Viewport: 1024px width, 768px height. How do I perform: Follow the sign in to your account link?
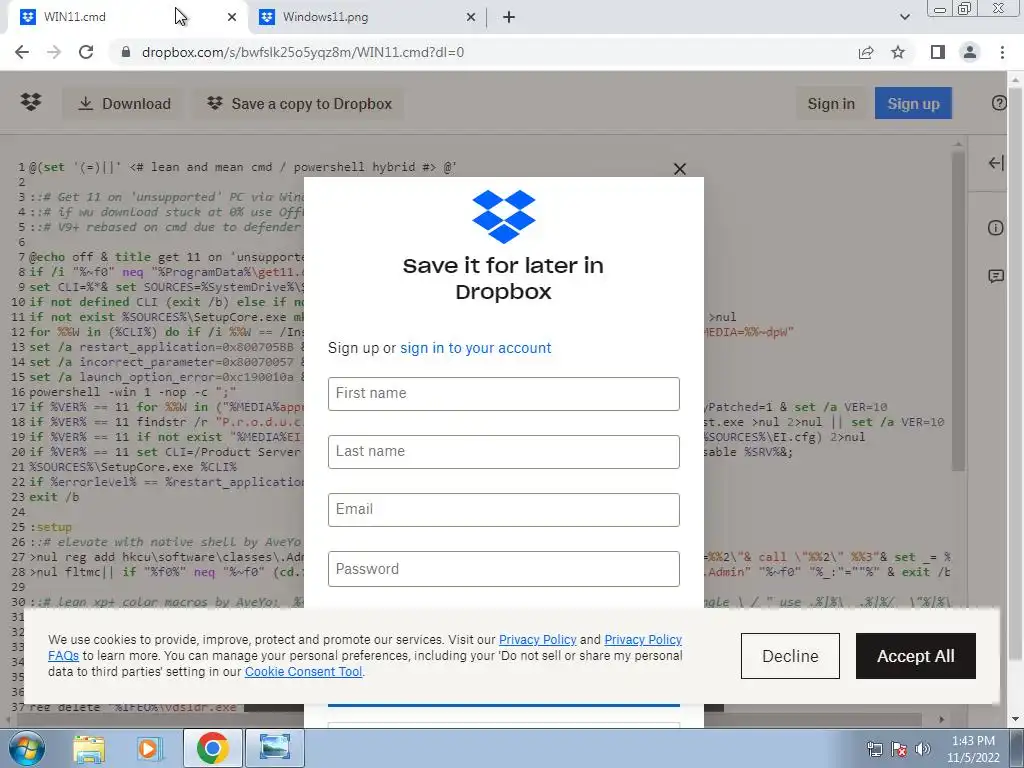click(475, 348)
